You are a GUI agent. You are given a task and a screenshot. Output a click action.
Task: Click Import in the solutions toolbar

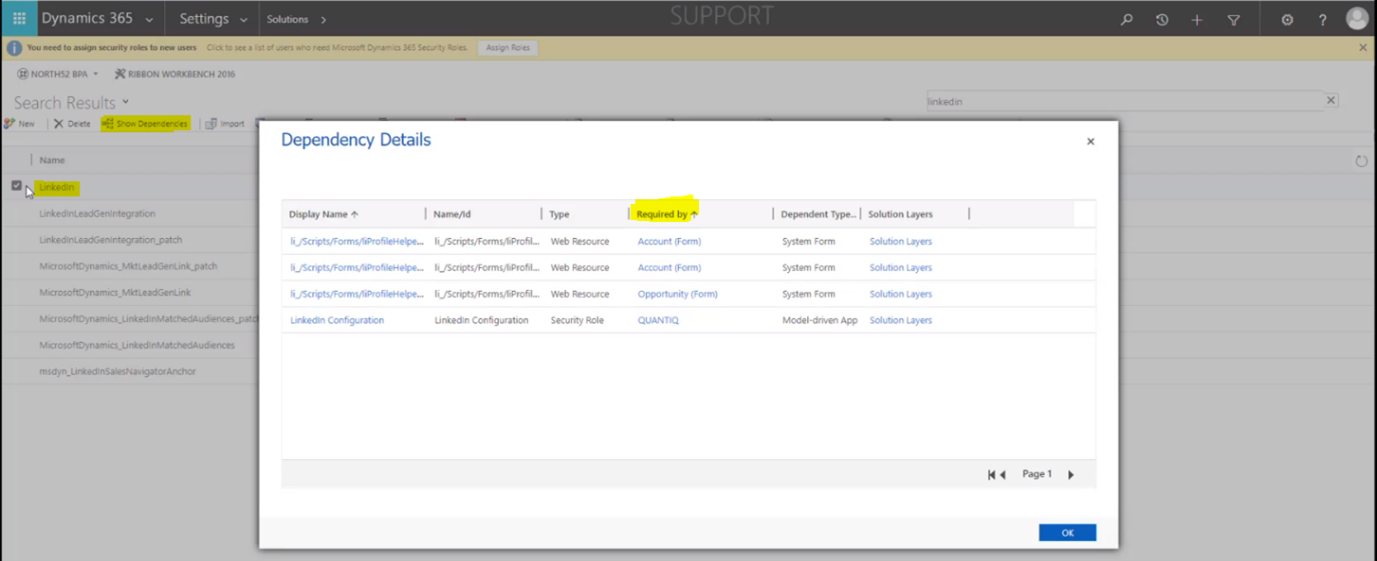tap(225, 124)
